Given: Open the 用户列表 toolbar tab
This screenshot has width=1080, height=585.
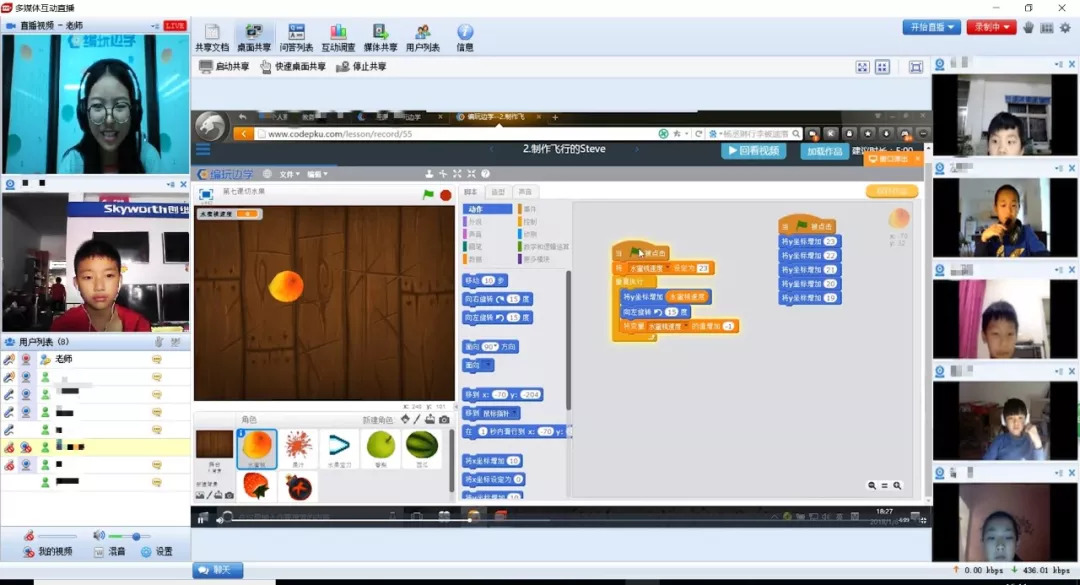Looking at the screenshot, I should pyautogui.click(x=422, y=38).
